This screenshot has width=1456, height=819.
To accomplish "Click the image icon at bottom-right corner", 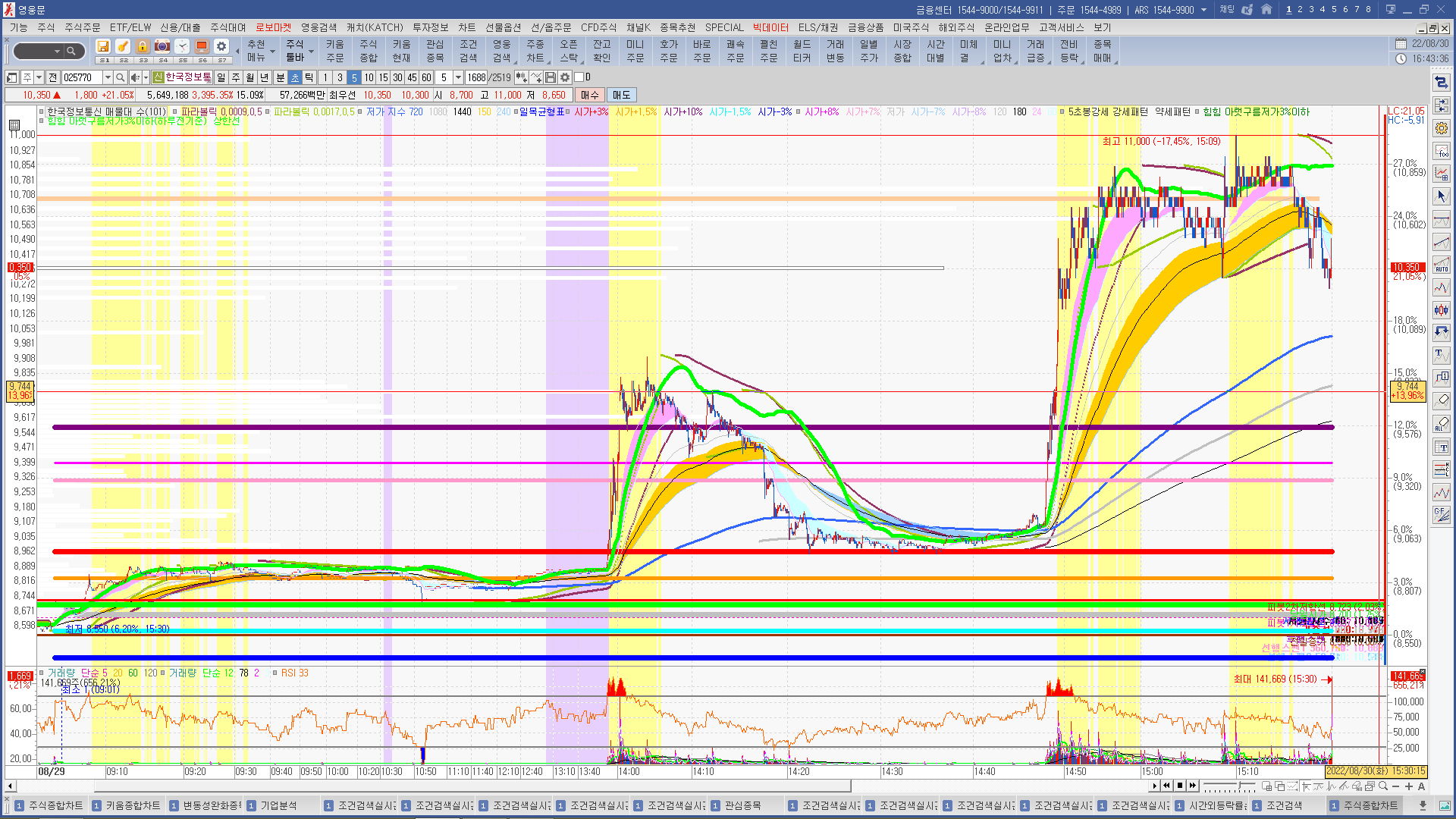I will tap(1445, 805).
